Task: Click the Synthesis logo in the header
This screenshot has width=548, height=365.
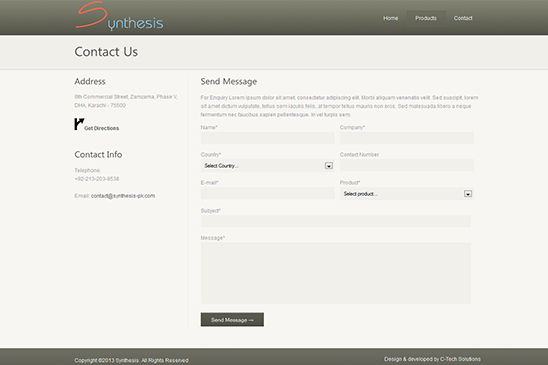Action: tap(119, 16)
